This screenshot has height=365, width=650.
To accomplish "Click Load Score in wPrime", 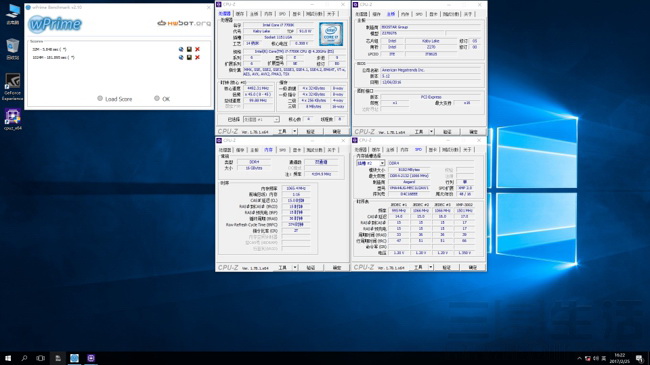I will (115, 99).
